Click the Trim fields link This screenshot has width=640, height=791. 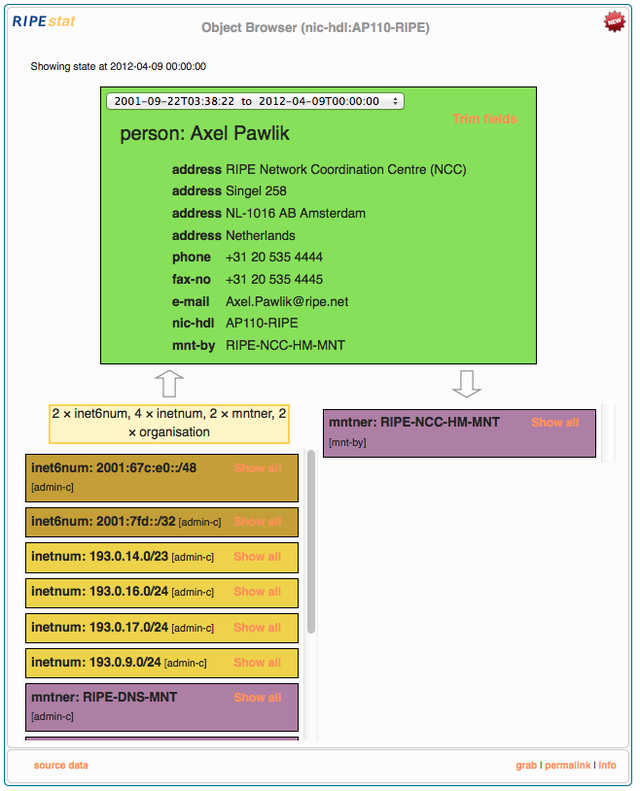[x=485, y=119]
